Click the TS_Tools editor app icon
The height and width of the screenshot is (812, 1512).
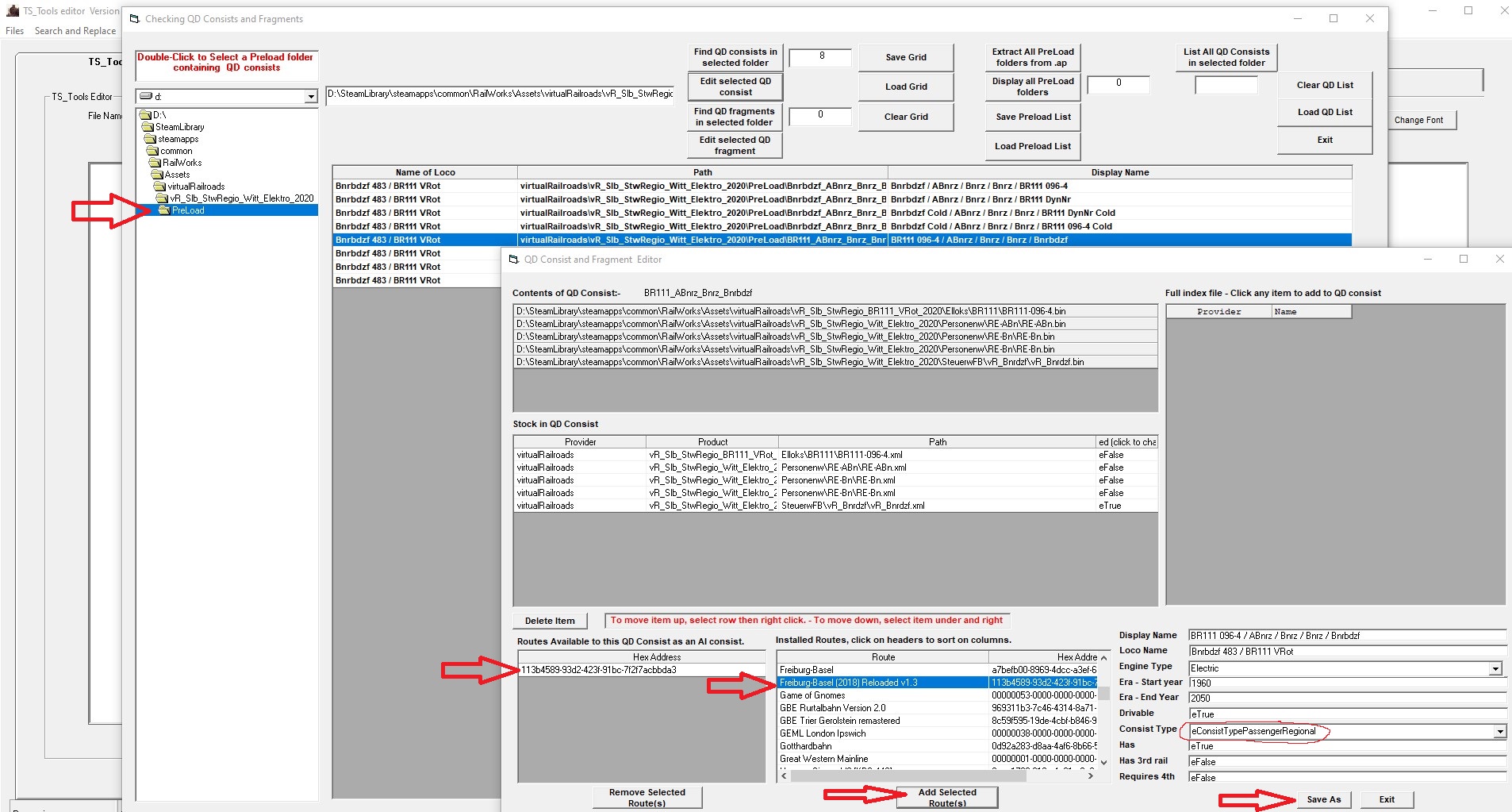point(13,11)
